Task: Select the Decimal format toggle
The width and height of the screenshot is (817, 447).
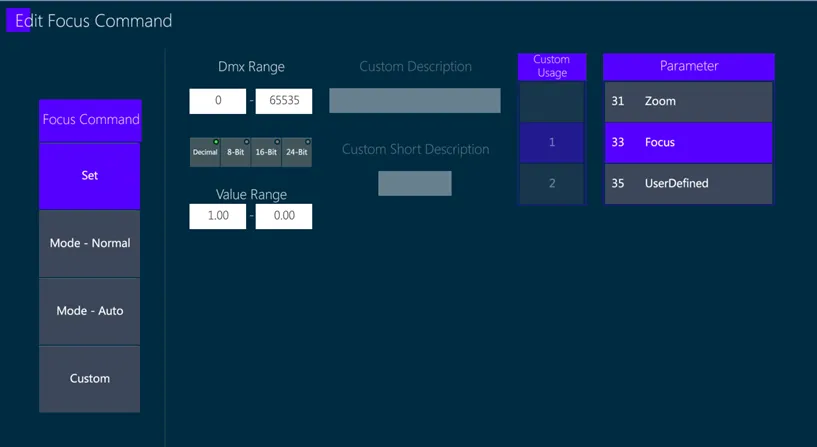Action: [x=205, y=152]
